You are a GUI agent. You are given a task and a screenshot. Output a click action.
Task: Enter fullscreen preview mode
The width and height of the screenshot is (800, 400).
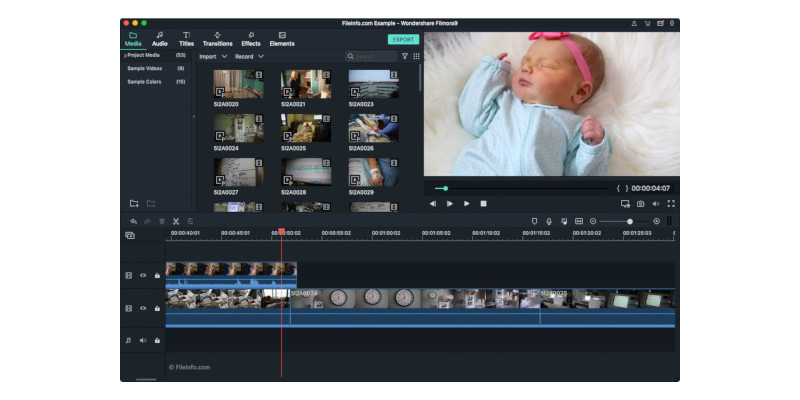[x=671, y=203]
